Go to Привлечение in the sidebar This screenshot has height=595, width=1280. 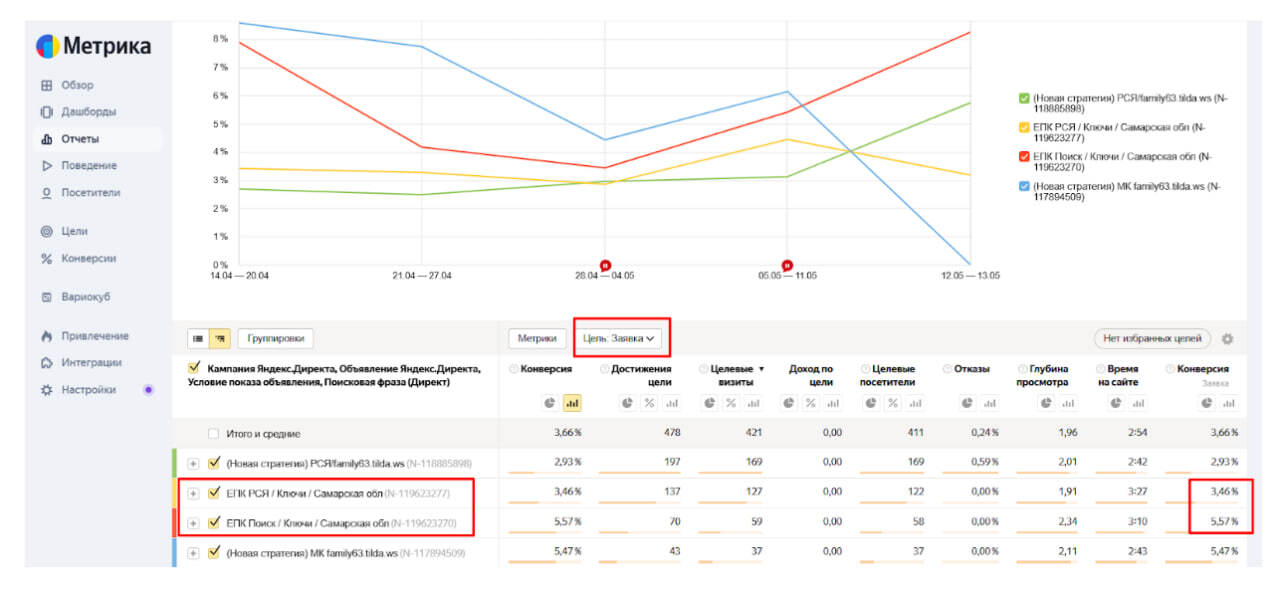point(95,336)
